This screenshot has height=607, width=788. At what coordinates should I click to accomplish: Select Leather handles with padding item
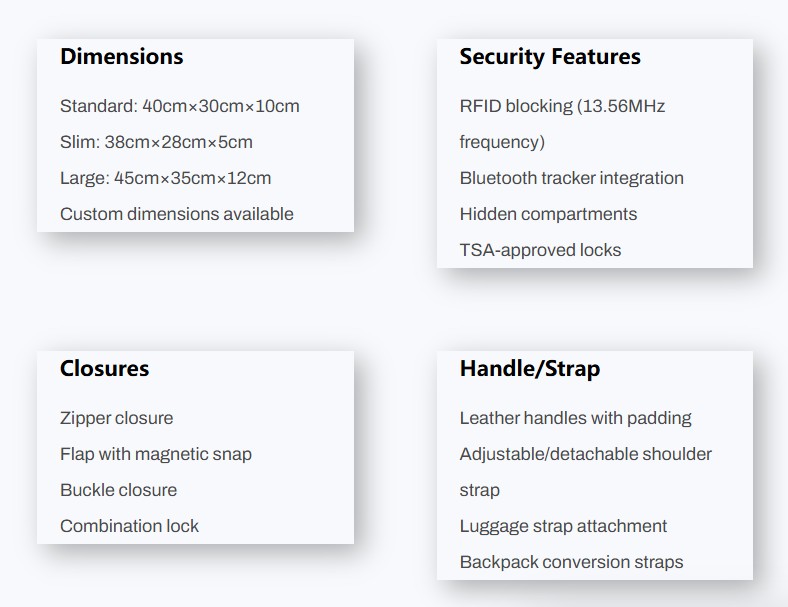[x=575, y=418]
